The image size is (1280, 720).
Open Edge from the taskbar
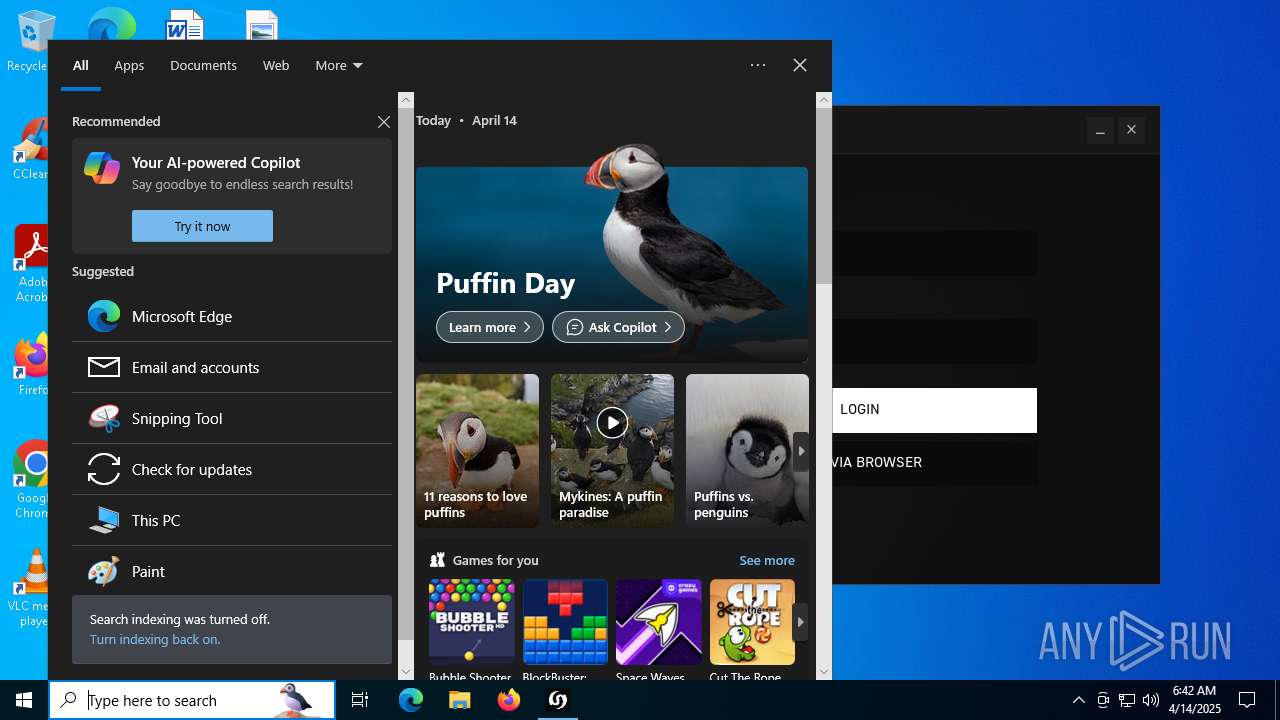(x=411, y=700)
